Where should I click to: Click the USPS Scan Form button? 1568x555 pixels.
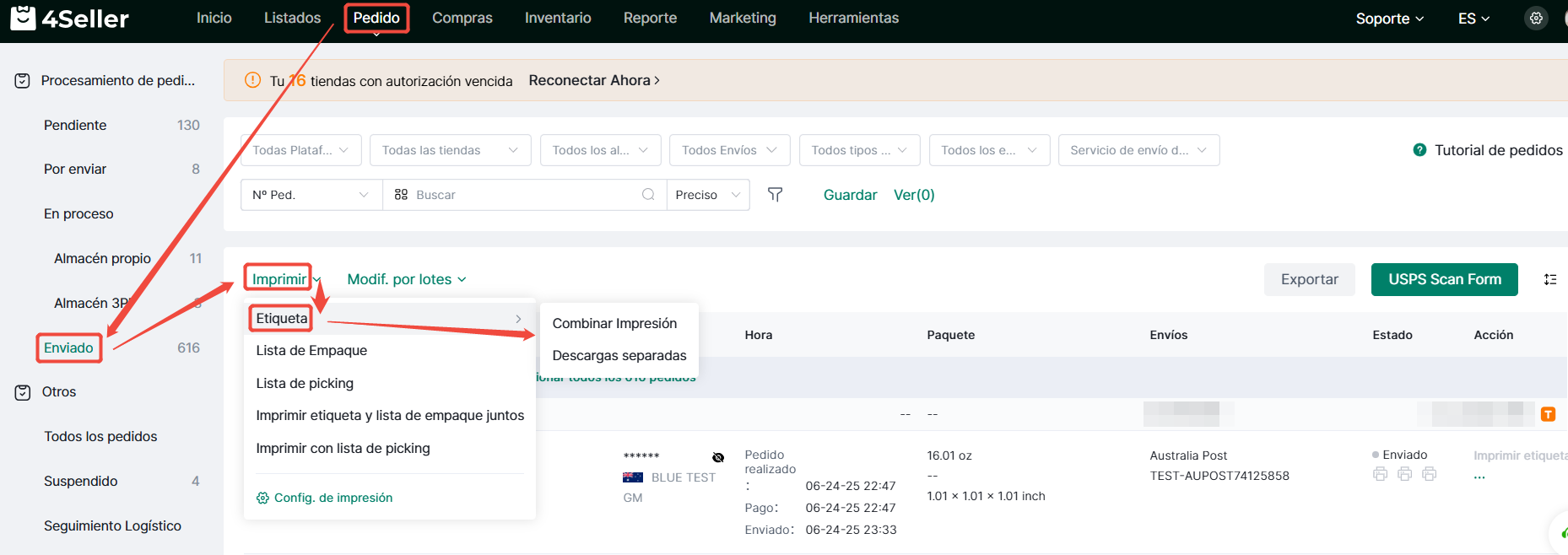click(1445, 279)
